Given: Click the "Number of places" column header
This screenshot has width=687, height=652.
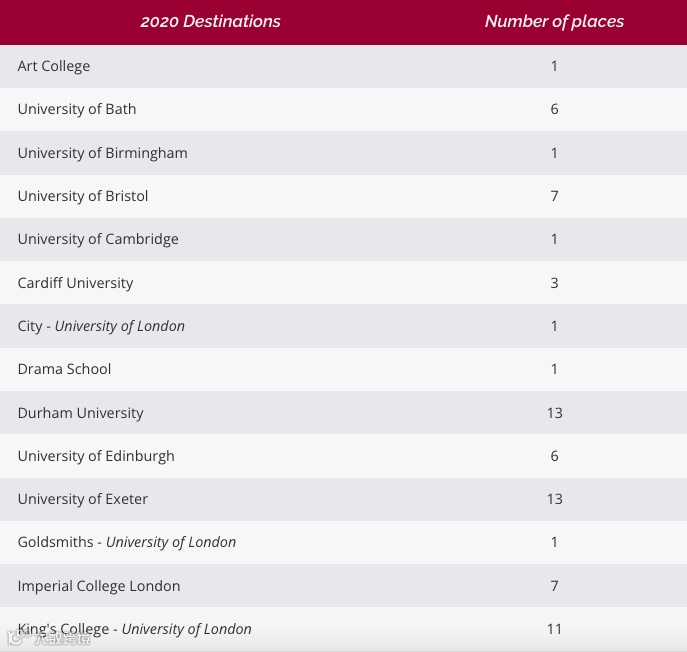Looking at the screenshot, I should pyautogui.click(x=554, y=21).
